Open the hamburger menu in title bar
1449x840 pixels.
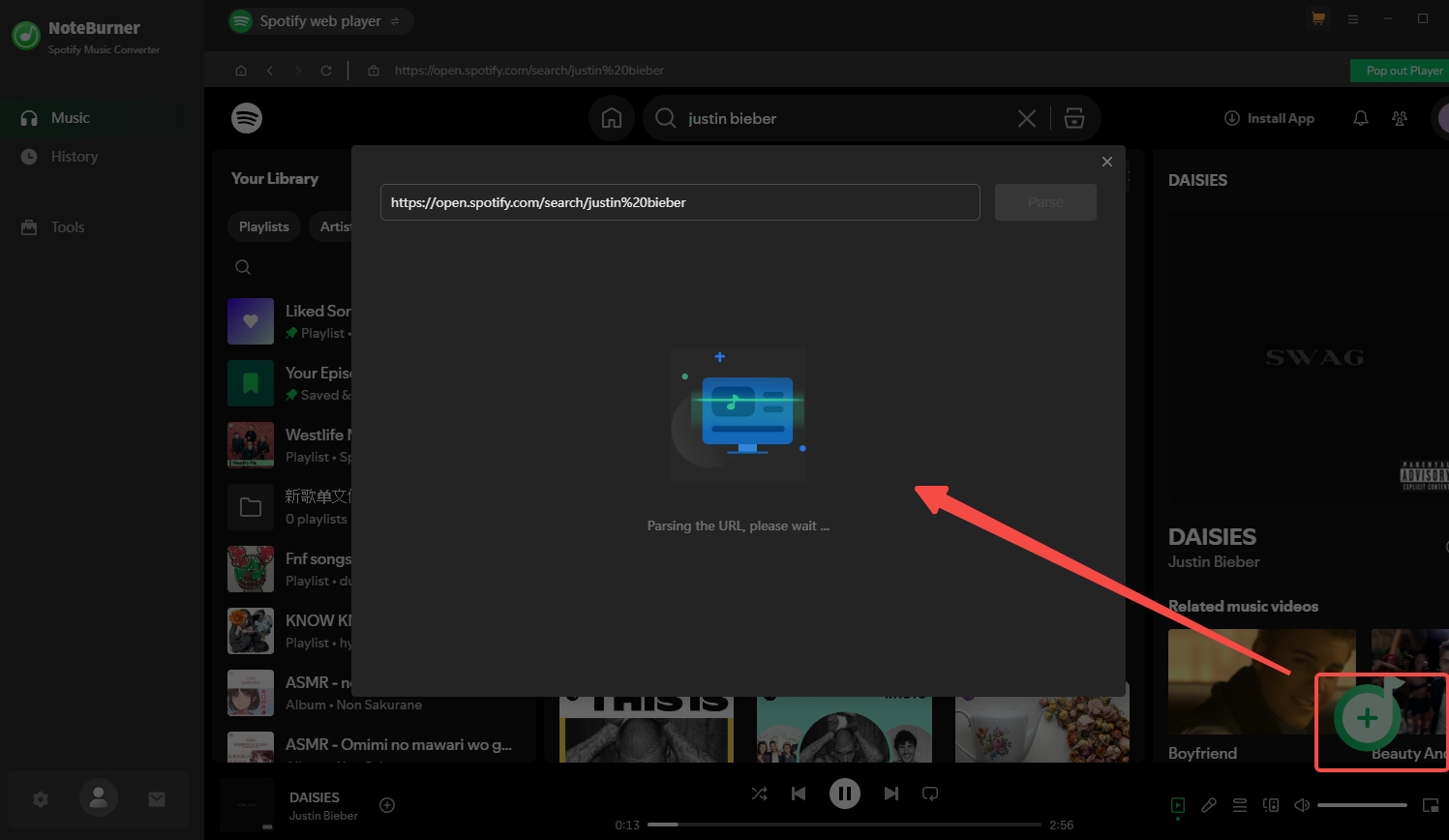pos(1353,19)
